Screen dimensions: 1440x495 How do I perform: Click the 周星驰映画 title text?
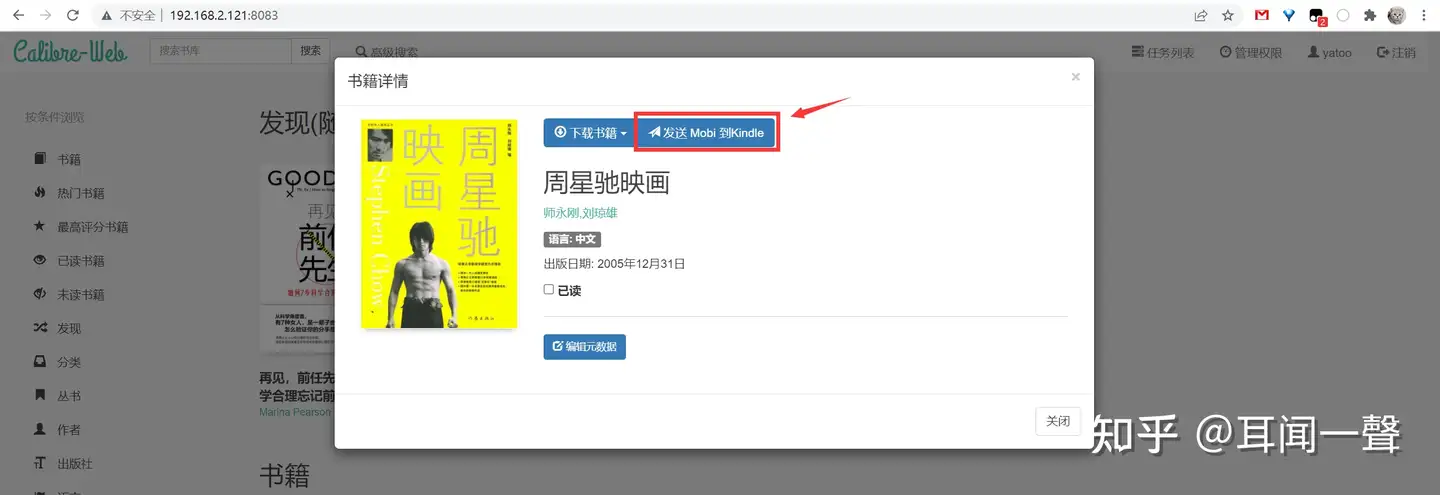coord(607,182)
